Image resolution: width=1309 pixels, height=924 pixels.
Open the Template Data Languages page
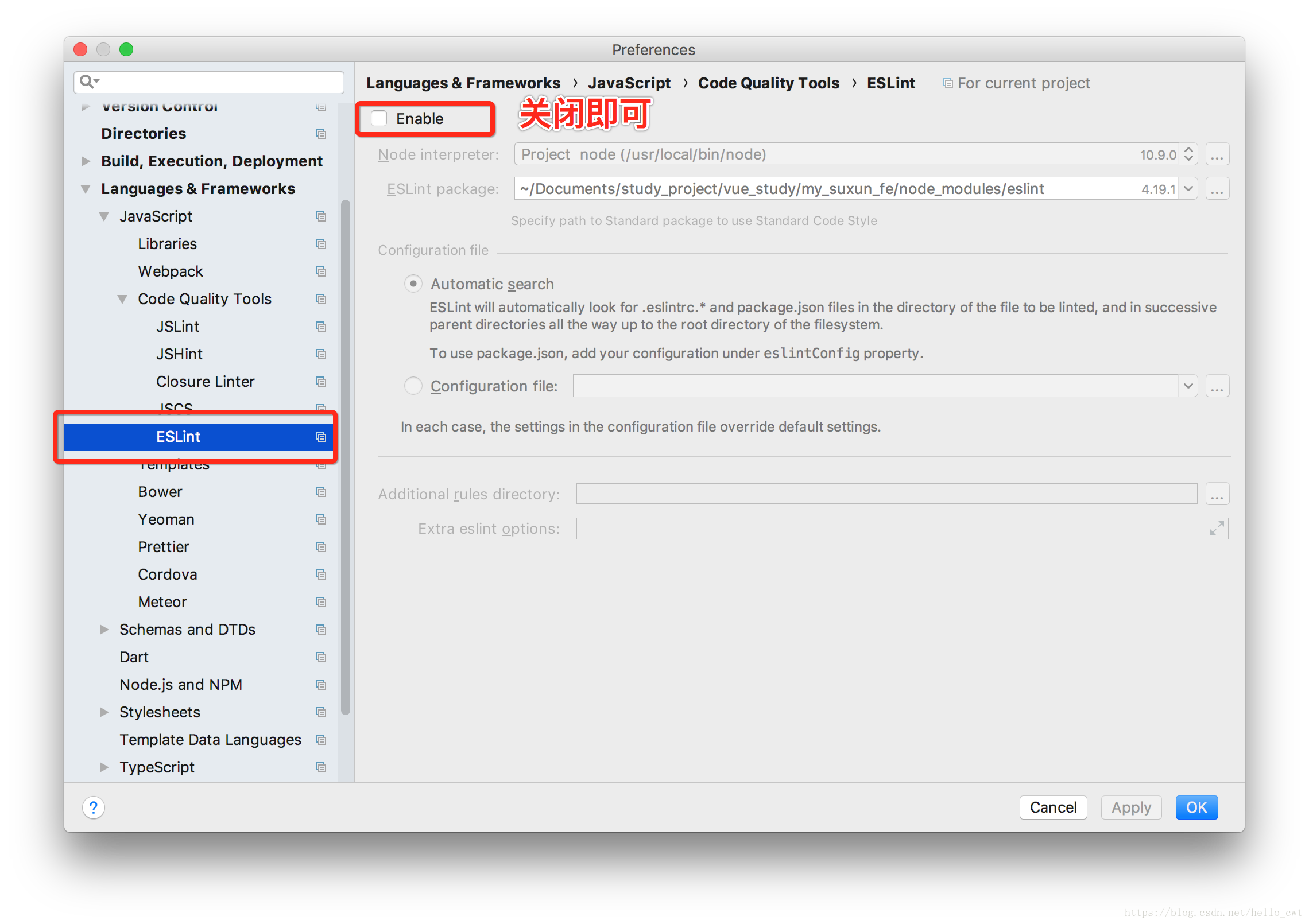pyautogui.click(x=210, y=740)
